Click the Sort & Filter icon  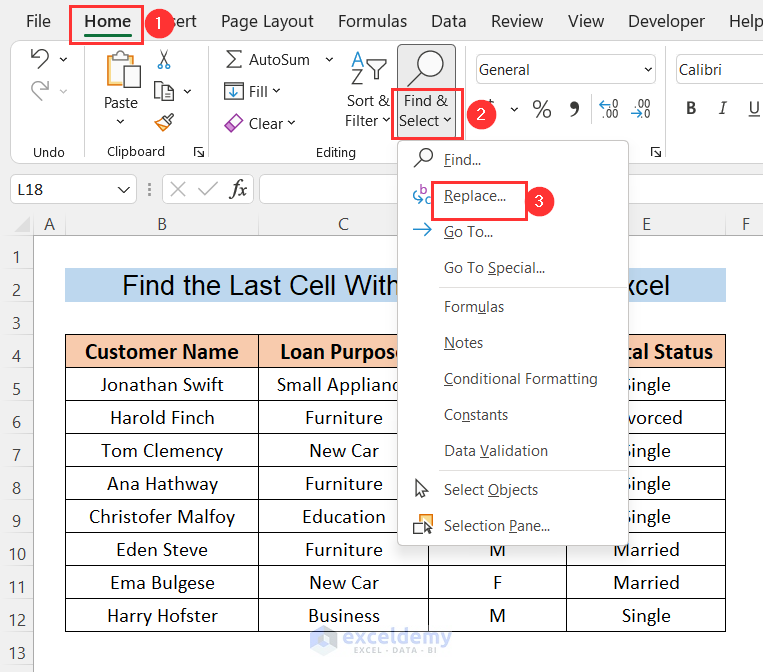click(368, 69)
